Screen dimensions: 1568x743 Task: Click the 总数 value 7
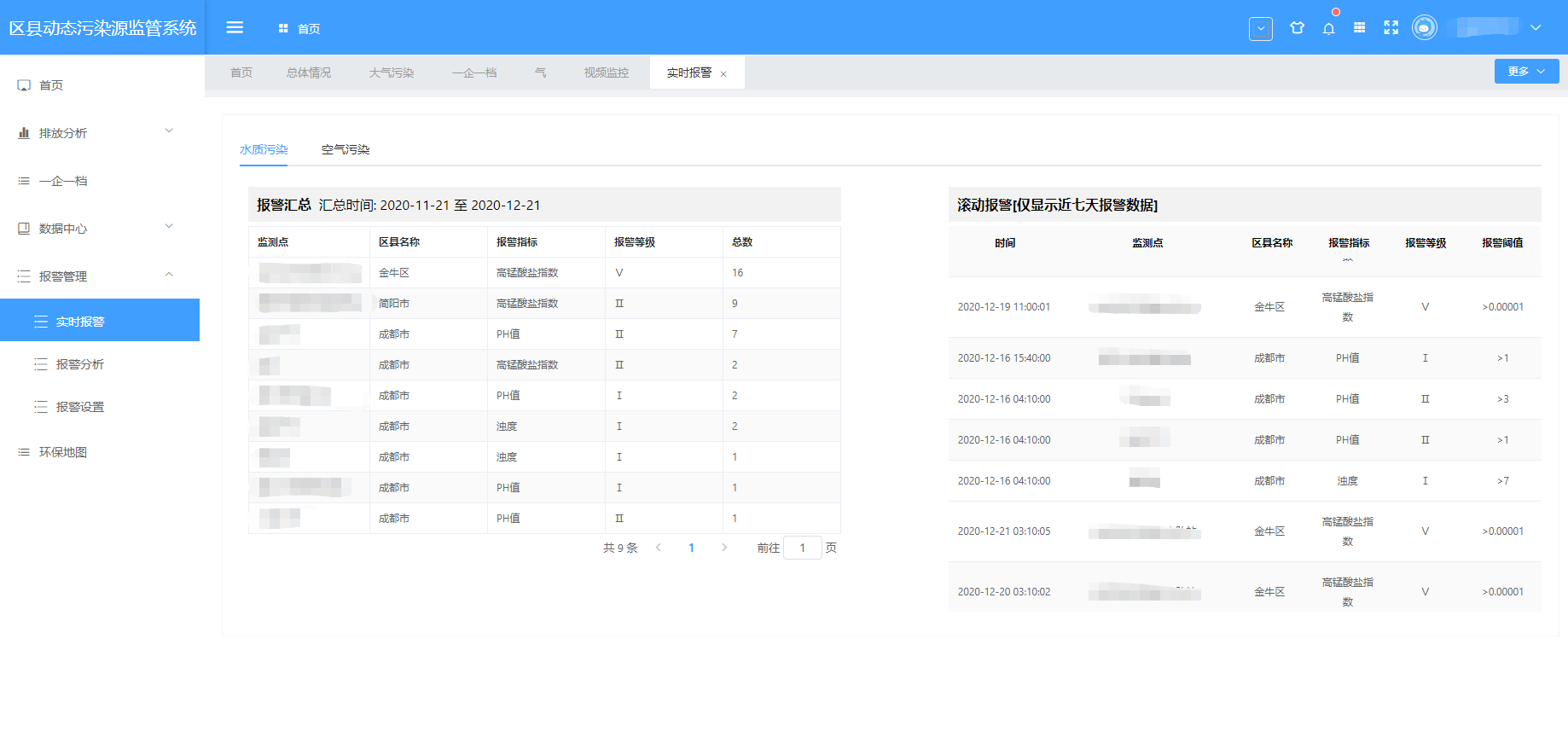(x=735, y=334)
